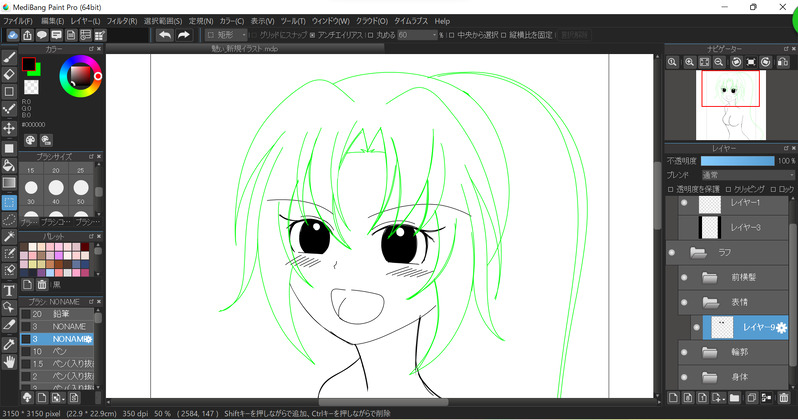Toggle アンチエイリアス checkbox
The image size is (798, 420).
pos(312,35)
